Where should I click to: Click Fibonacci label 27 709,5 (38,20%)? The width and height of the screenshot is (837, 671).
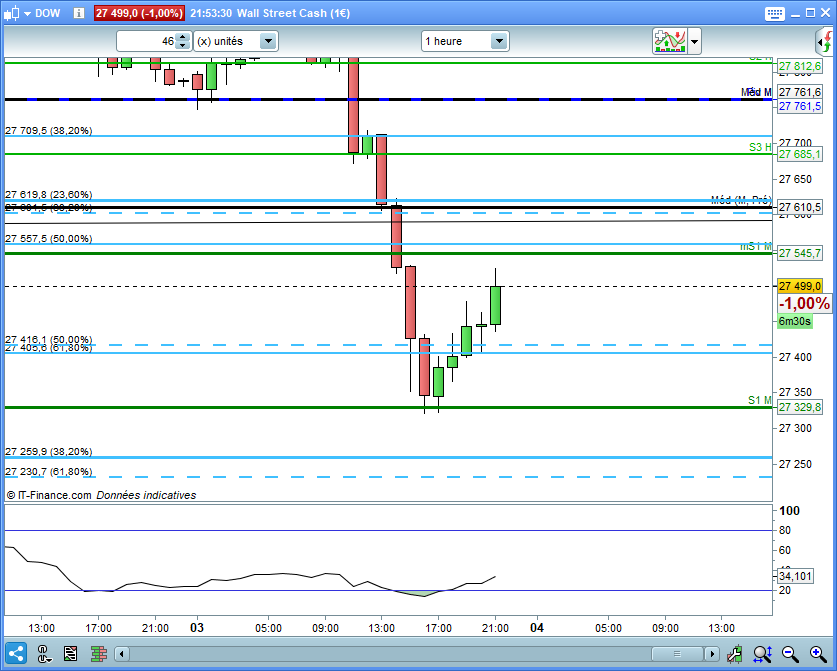click(x=49, y=130)
